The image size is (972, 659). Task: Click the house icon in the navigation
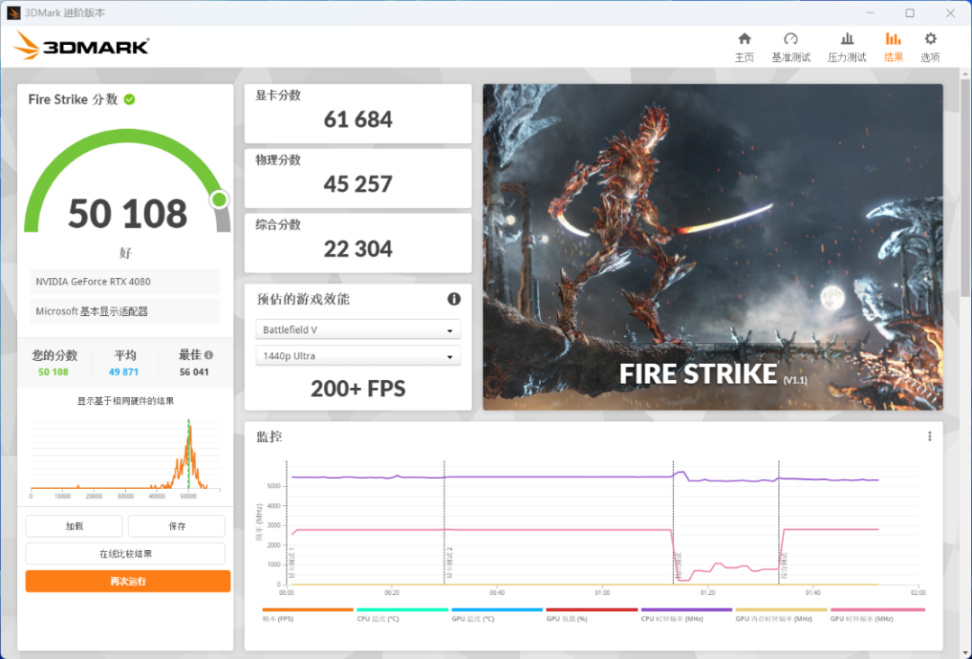[744, 39]
